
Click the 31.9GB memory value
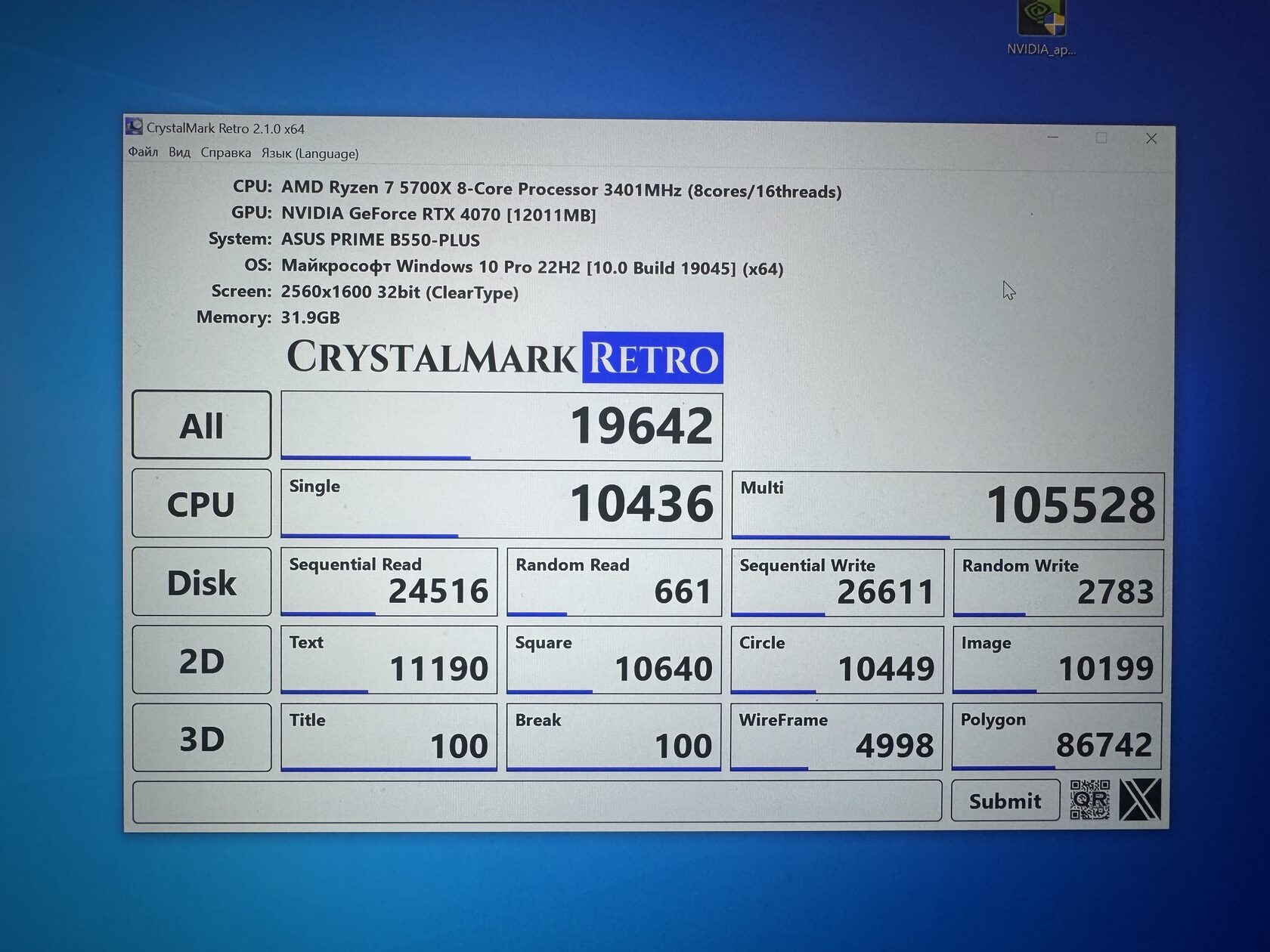tap(310, 317)
